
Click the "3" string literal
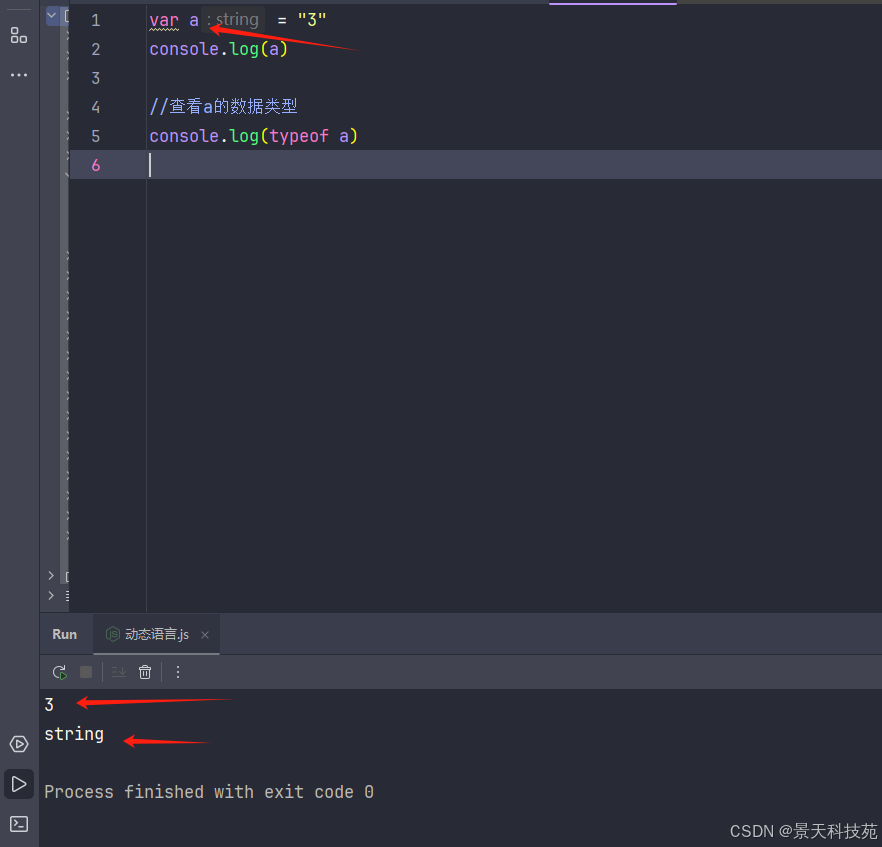312,20
